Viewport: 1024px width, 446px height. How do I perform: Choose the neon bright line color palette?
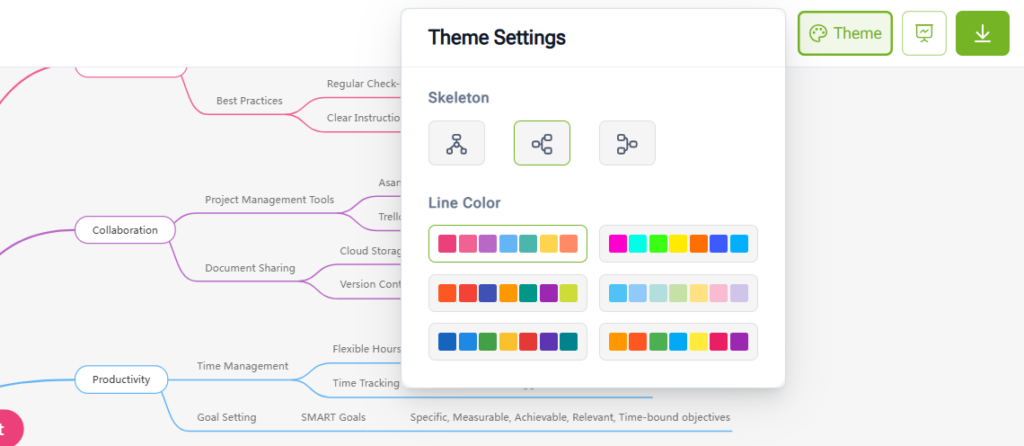coord(678,244)
